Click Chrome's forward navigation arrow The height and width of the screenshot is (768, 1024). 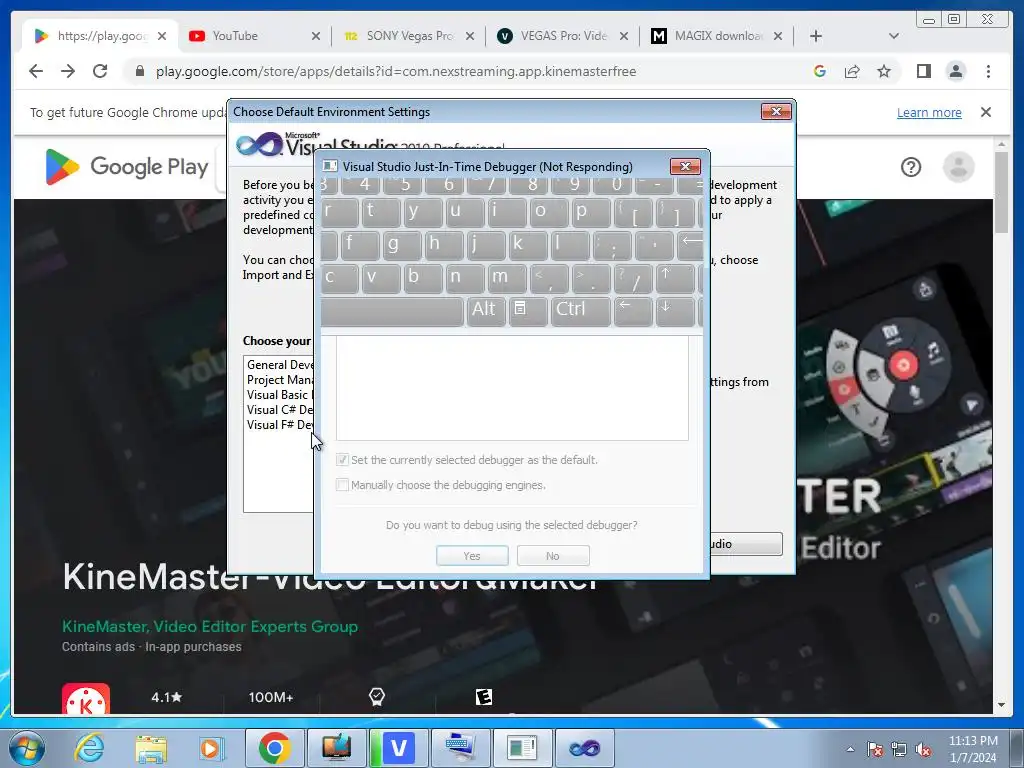[68, 71]
